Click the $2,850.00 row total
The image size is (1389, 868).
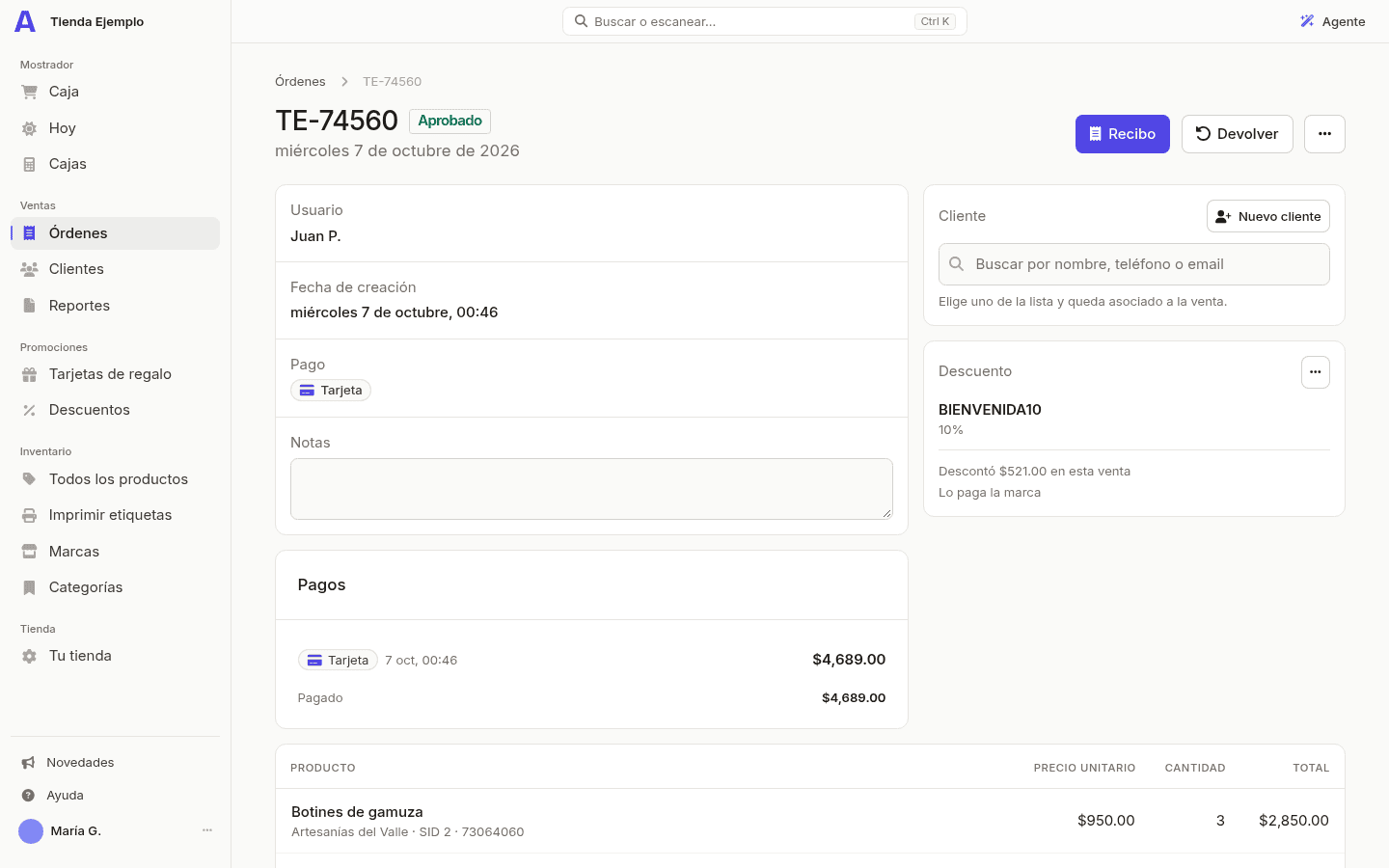point(1294,821)
